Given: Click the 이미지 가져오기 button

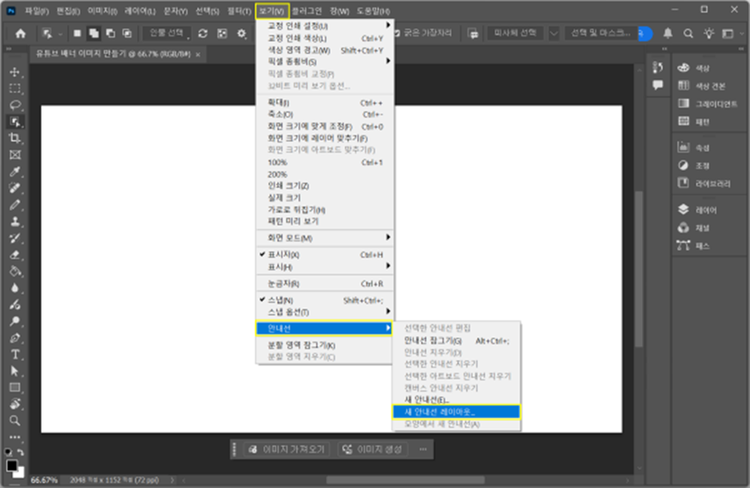Looking at the screenshot, I should pyautogui.click(x=287, y=449).
